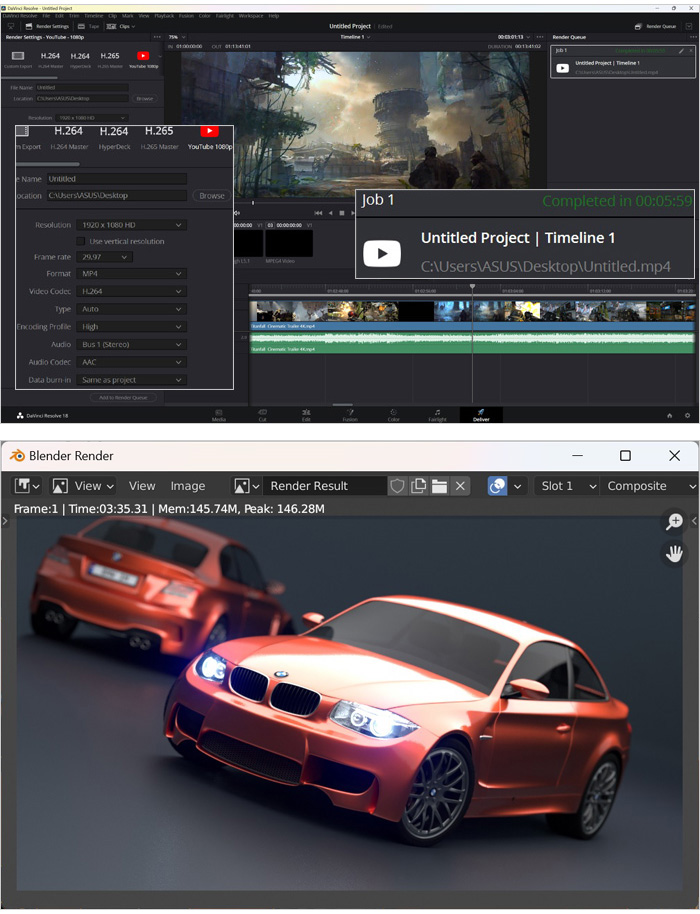700x914 pixels.
Task: Click the home Project Manager icon in Resolve
Action: point(669,415)
